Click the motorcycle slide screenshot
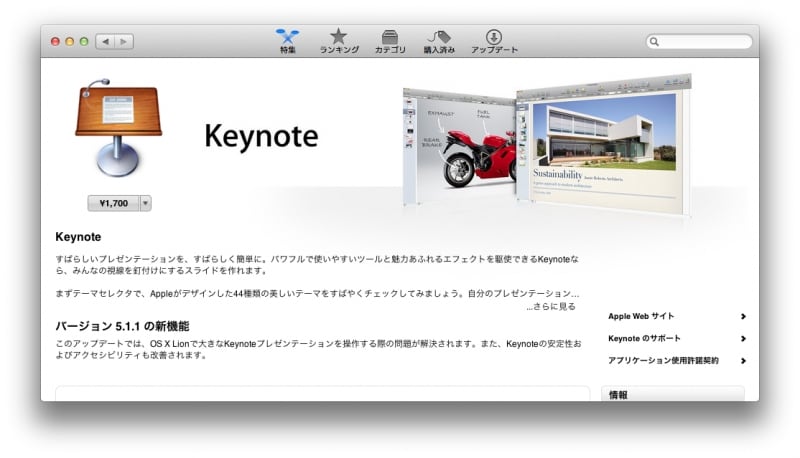 [x=459, y=146]
